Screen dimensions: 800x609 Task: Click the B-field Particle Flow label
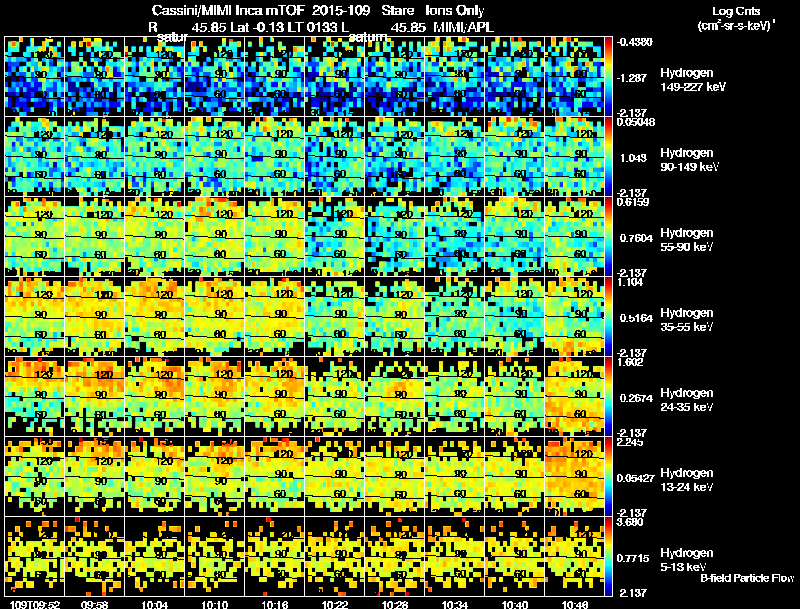tap(747, 578)
